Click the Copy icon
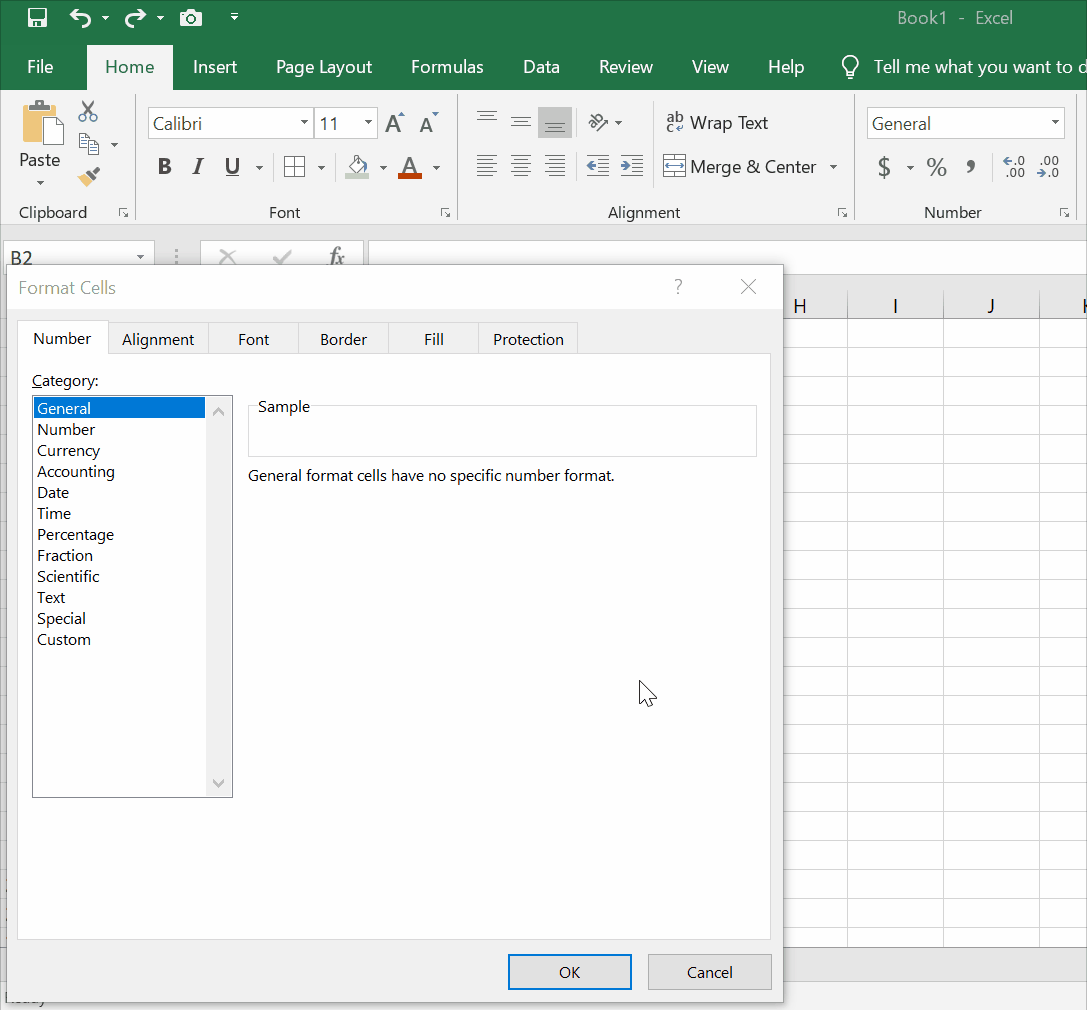The width and height of the screenshot is (1087, 1010). coord(89,143)
